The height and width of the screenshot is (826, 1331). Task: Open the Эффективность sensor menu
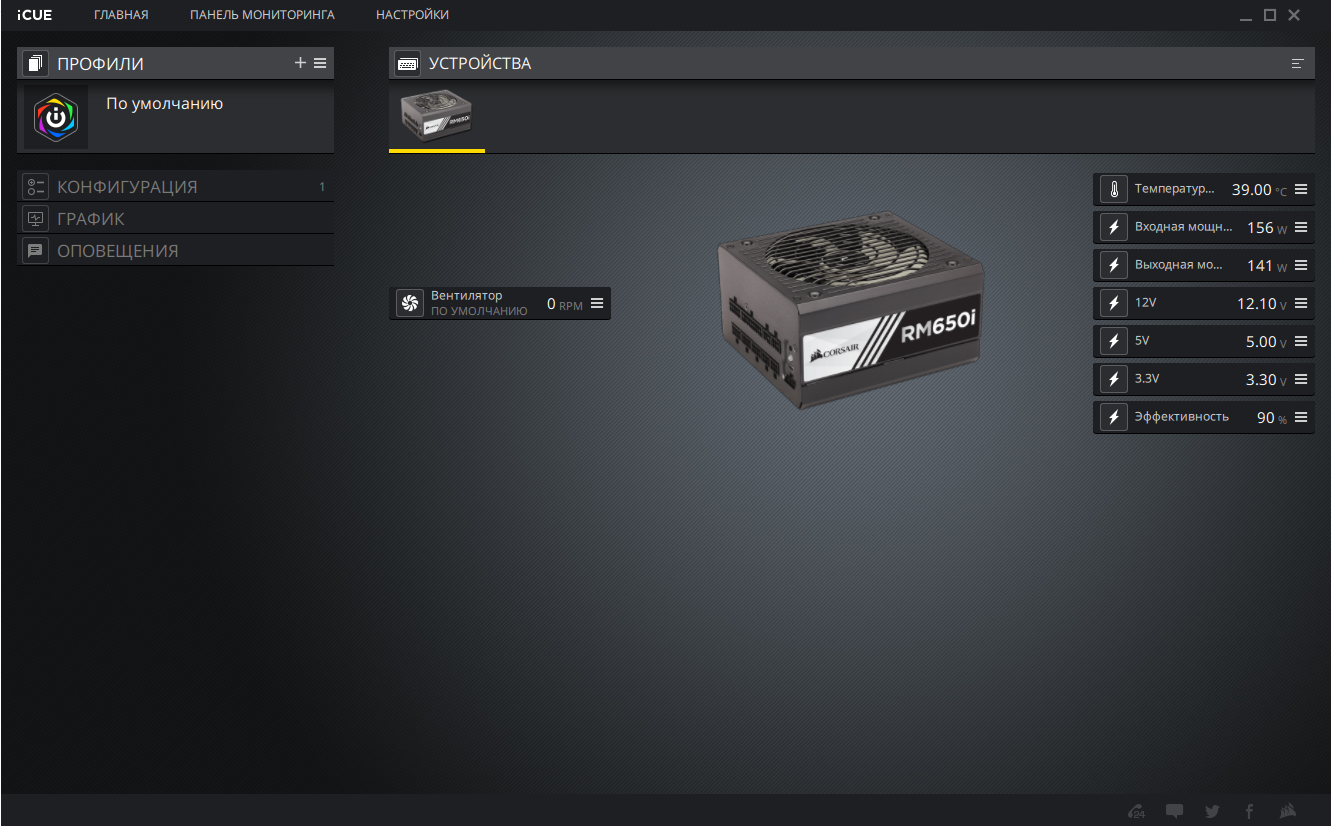click(1301, 417)
